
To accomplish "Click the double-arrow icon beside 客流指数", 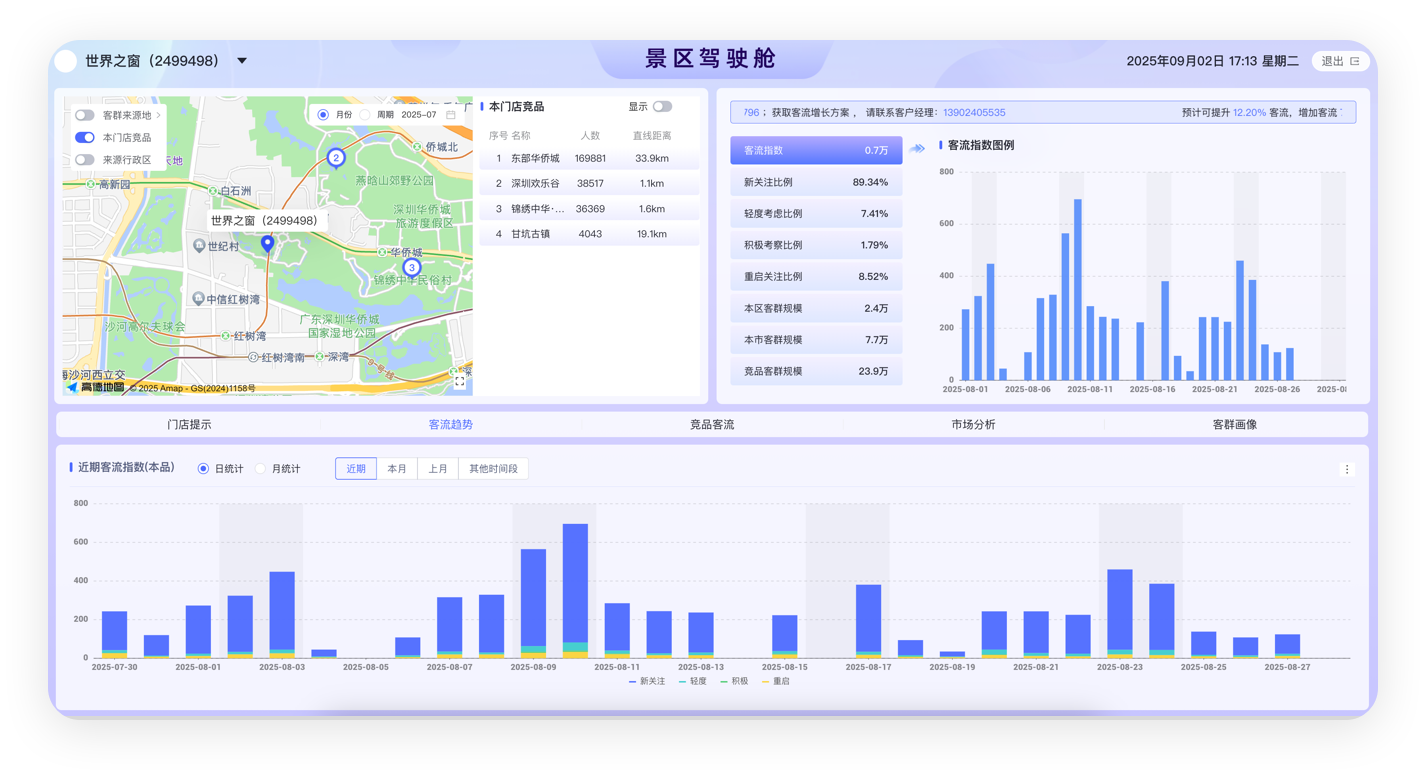I will click(x=917, y=150).
